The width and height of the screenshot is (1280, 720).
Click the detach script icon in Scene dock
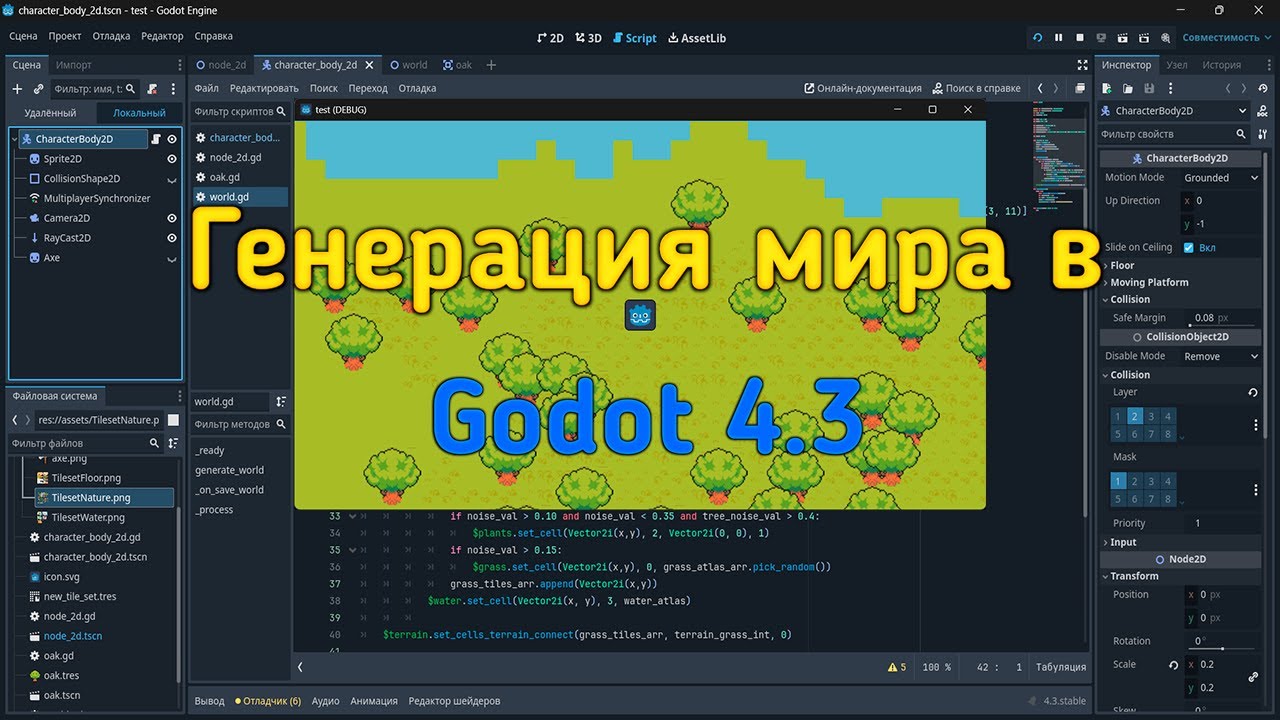pyautogui.click(x=152, y=89)
